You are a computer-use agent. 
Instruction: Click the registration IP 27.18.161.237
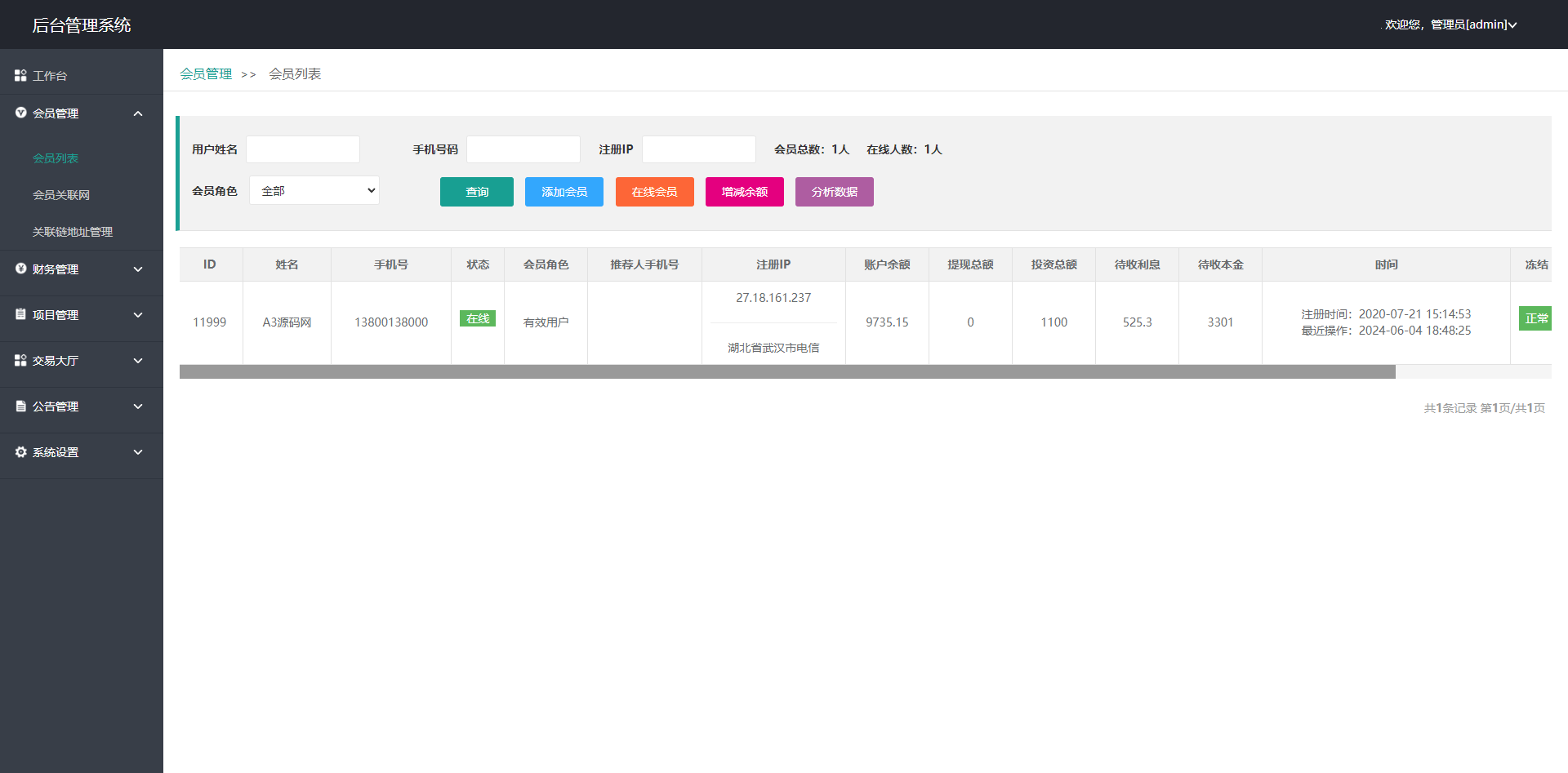(x=773, y=298)
